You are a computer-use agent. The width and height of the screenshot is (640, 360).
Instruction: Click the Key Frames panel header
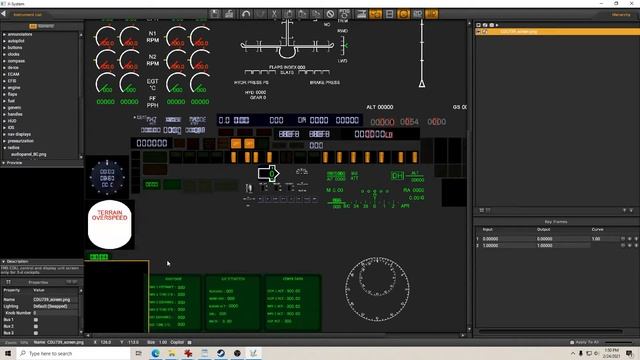coord(556,222)
